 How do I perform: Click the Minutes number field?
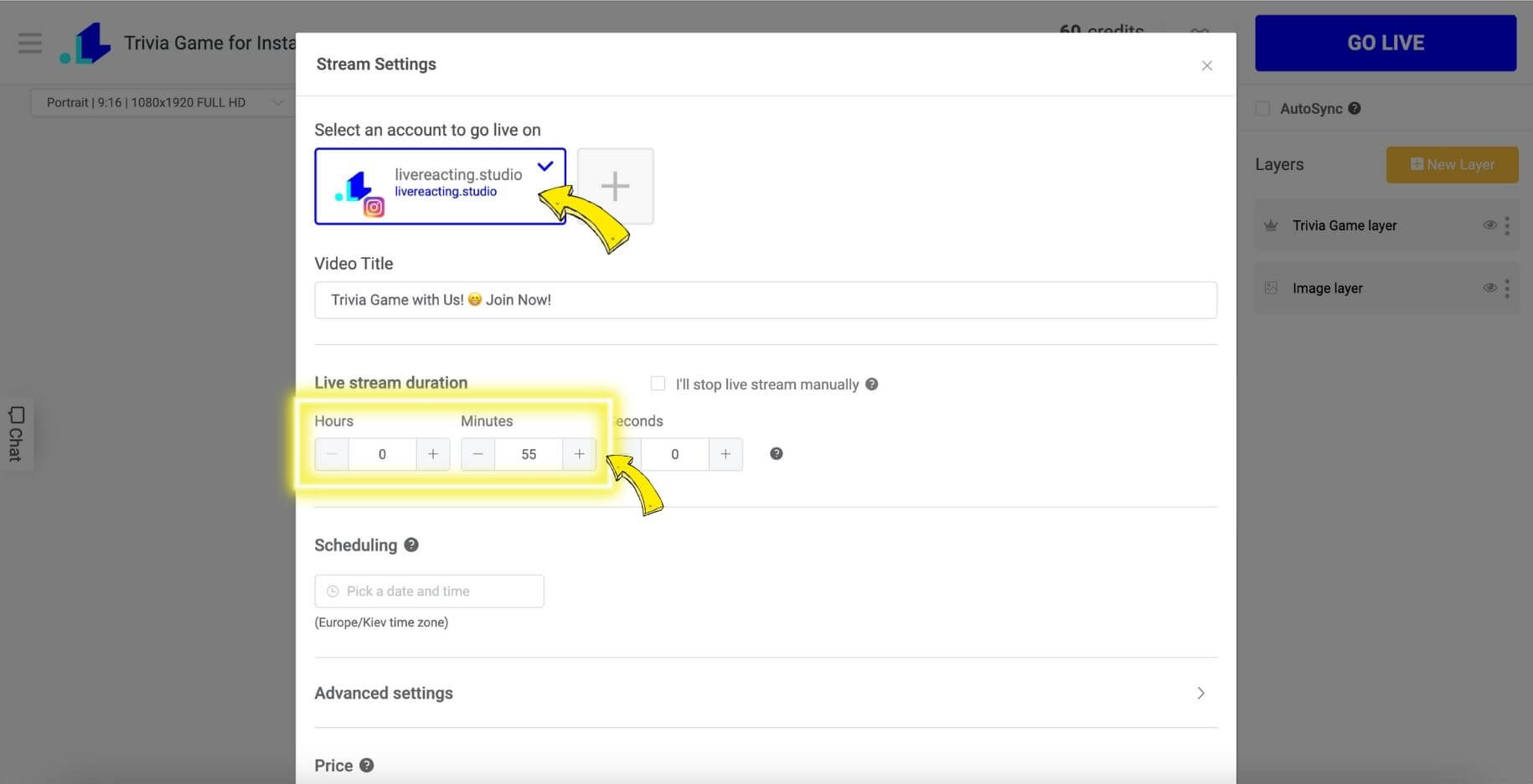[529, 454]
